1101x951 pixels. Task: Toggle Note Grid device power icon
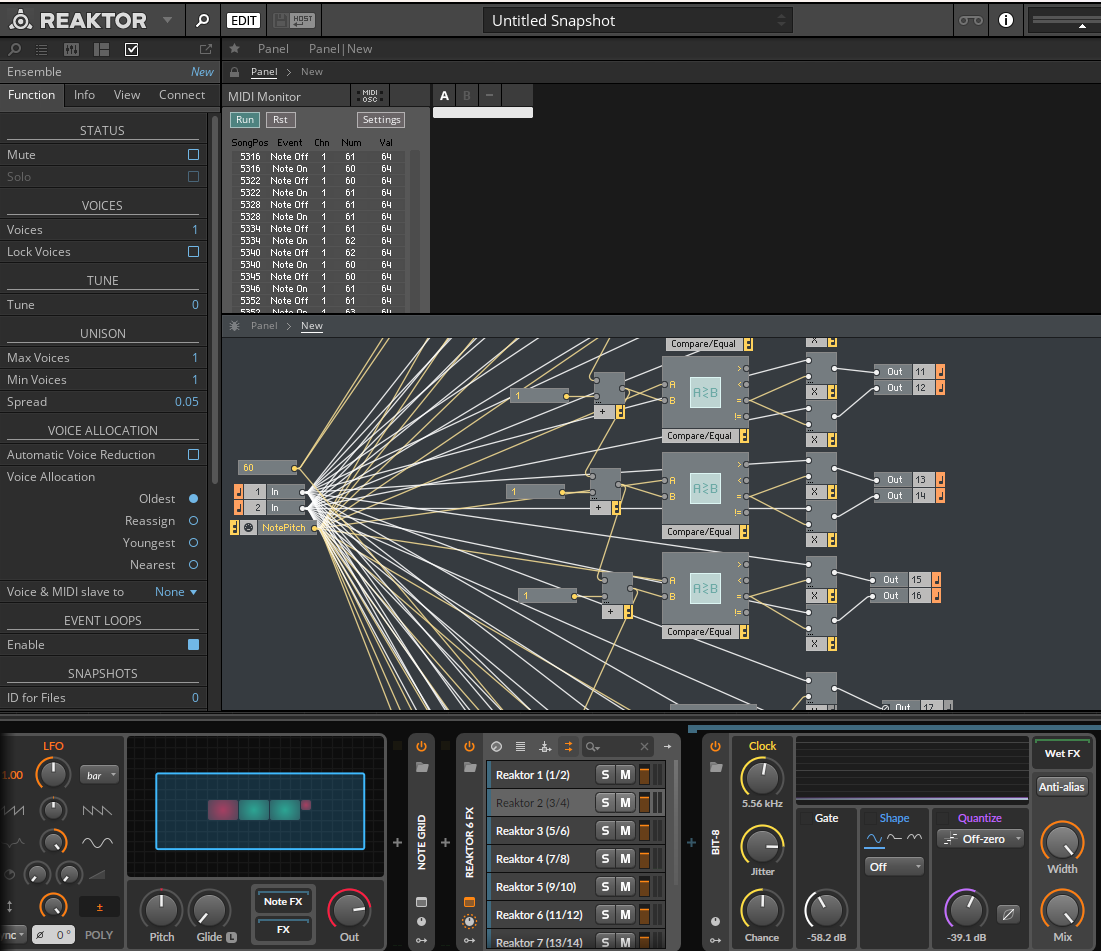tap(421, 746)
